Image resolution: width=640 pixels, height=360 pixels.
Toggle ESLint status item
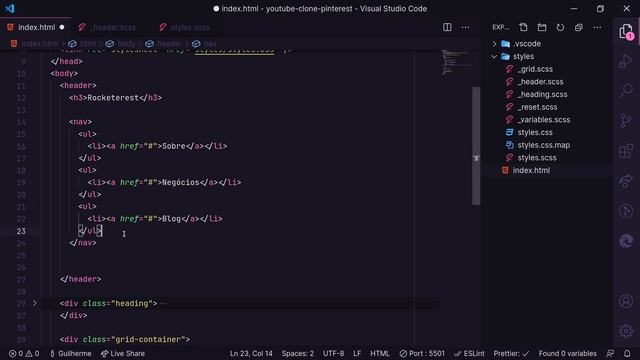coord(469,353)
